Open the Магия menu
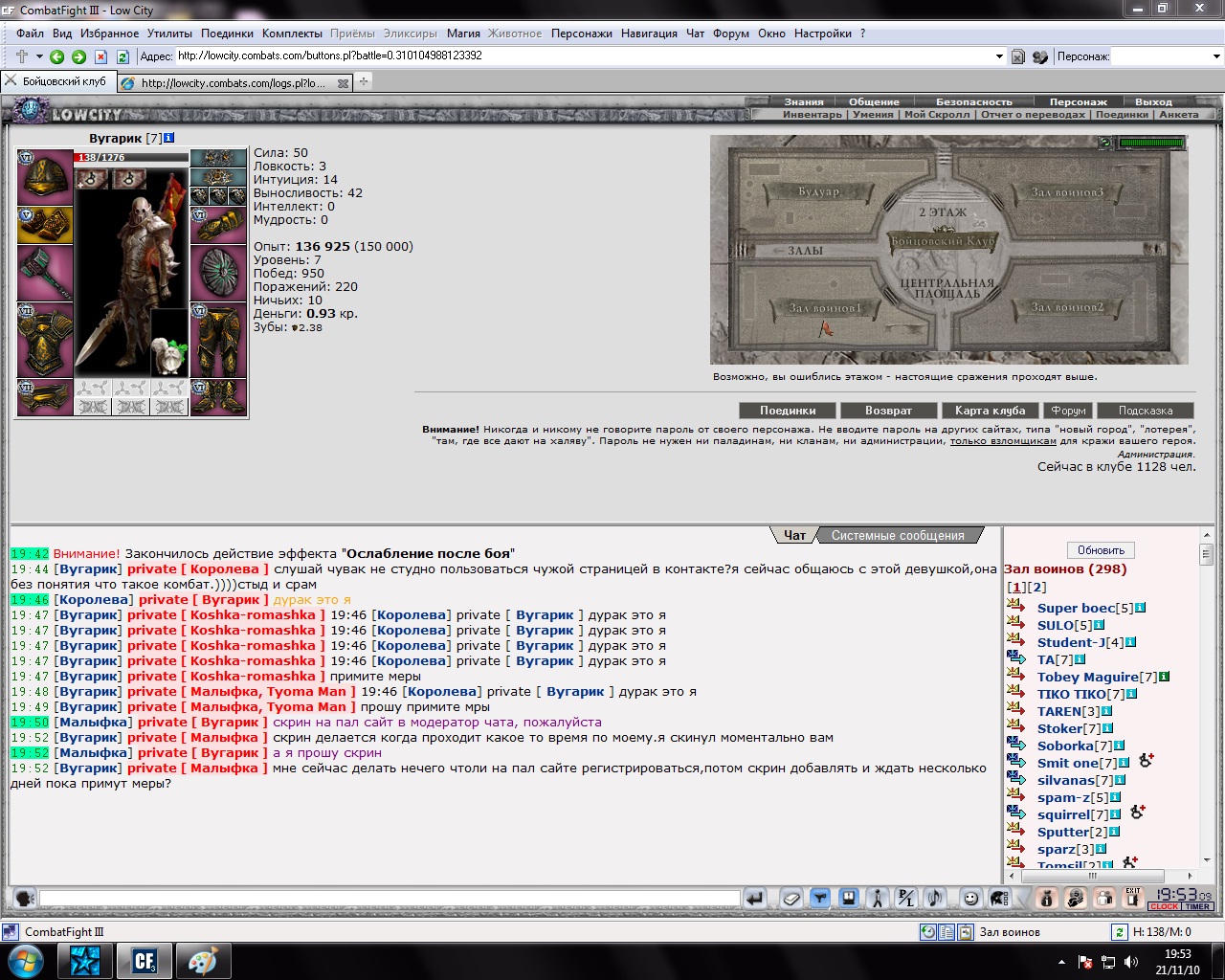Screen dimensions: 1225x980 pyautogui.click(x=463, y=33)
